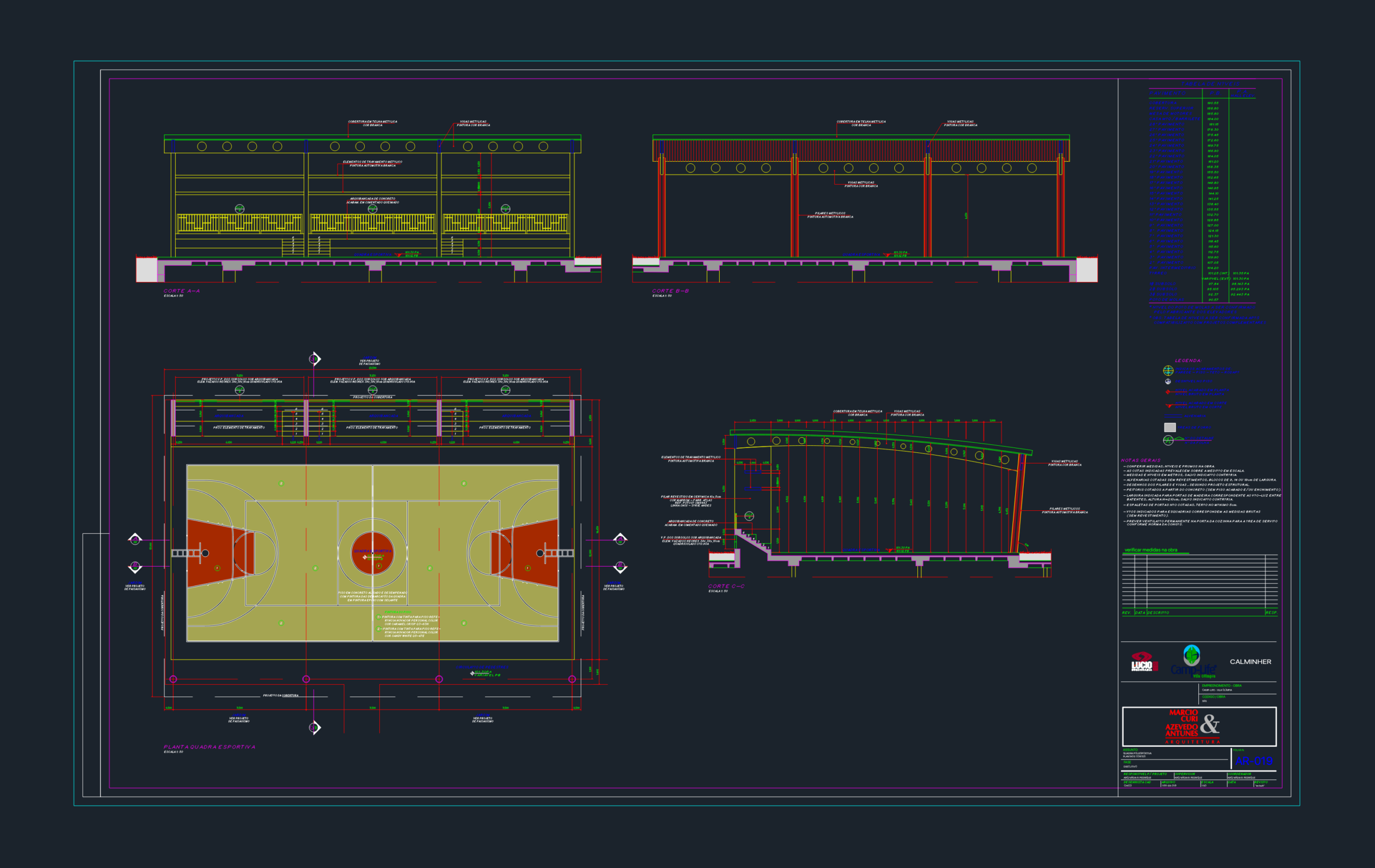The width and height of the screenshot is (1375, 868).
Task: Select the detail reference symbol in the legend
Action: (x=1168, y=440)
